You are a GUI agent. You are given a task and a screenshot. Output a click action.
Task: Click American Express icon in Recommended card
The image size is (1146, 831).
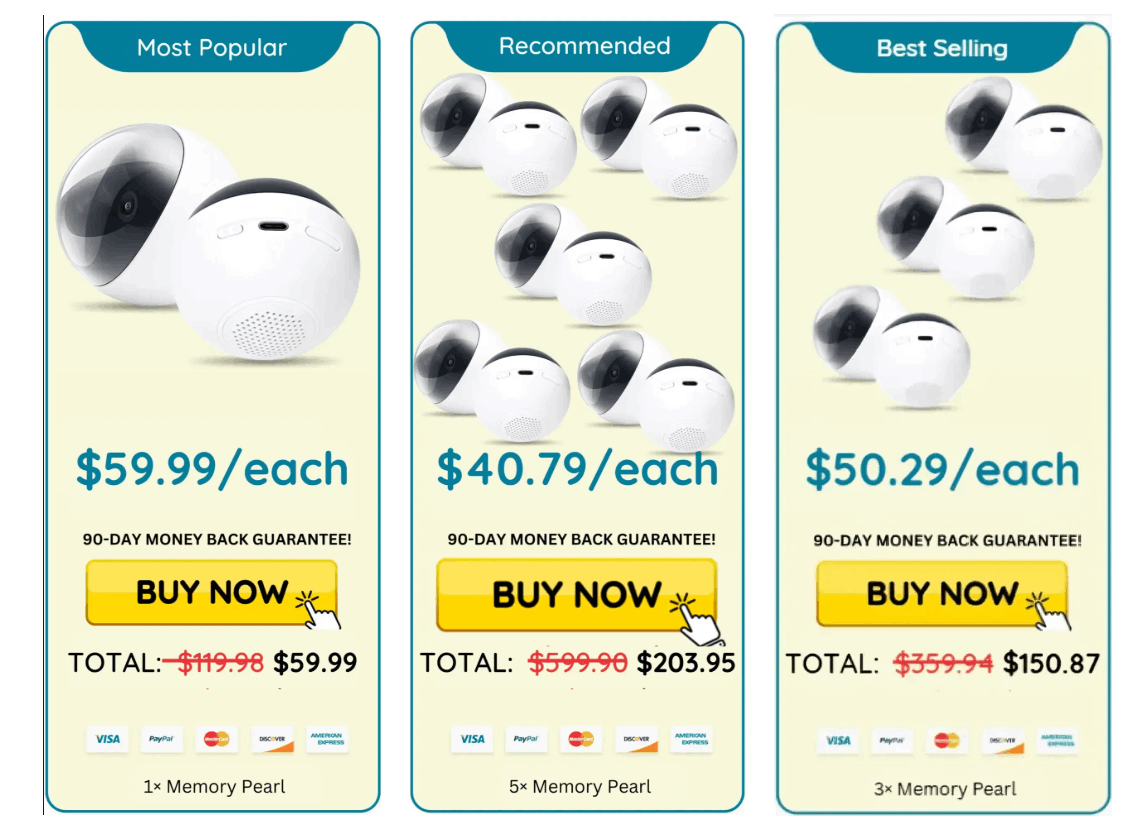(x=691, y=739)
